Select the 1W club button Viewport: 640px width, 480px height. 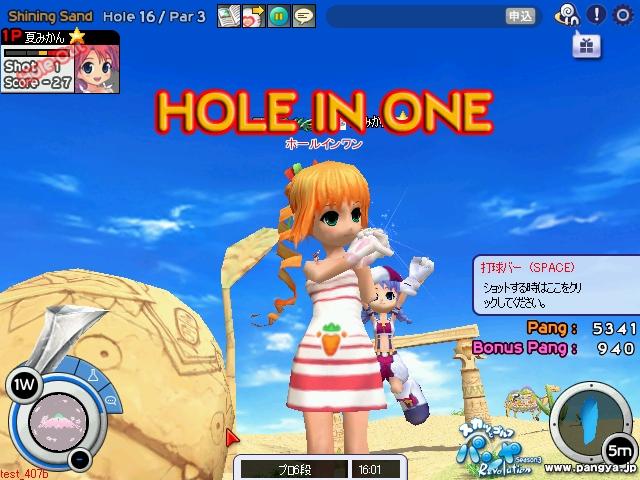click(x=24, y=385)
